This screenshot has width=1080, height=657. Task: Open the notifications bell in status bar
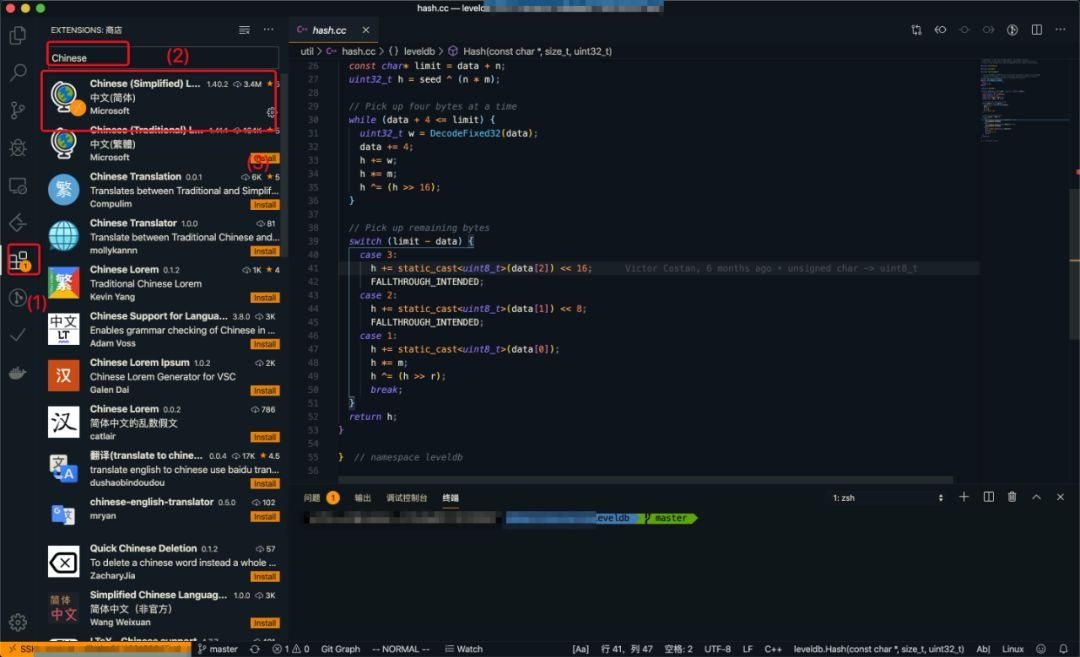tap(1063, 649)
